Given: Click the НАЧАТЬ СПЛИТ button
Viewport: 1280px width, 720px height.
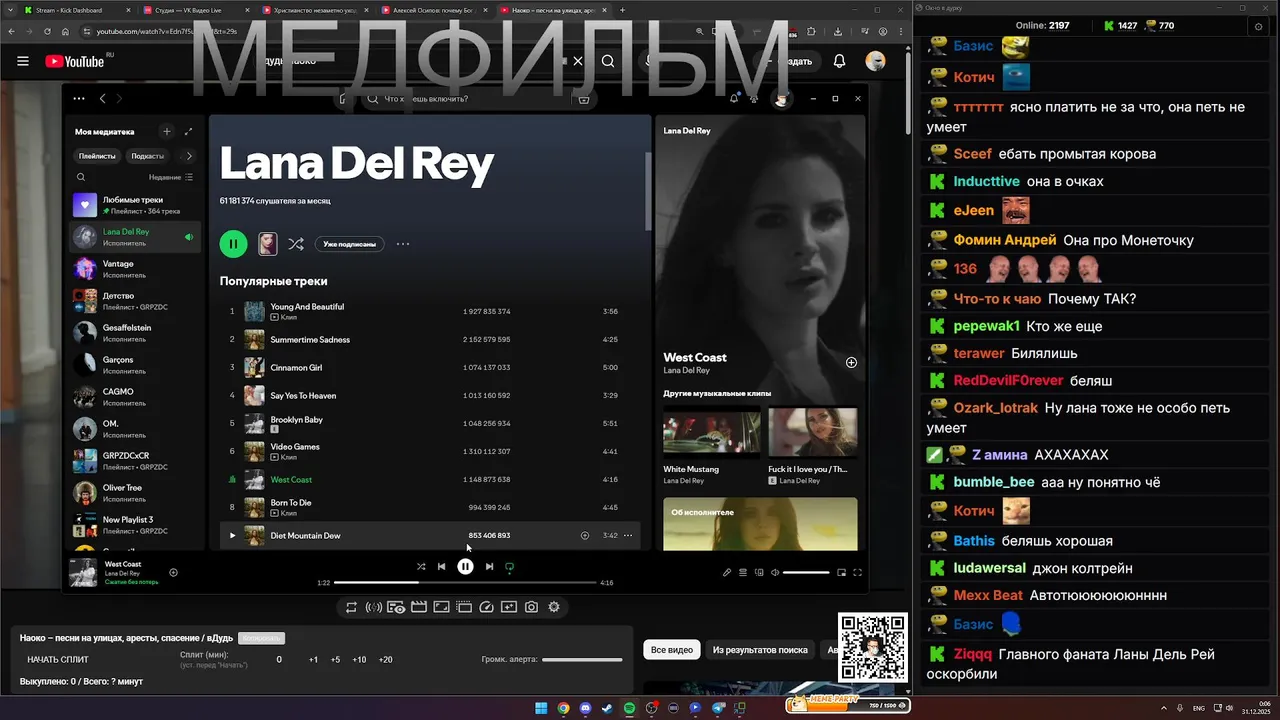Looking at the screenshot, I should pos(58,660).
